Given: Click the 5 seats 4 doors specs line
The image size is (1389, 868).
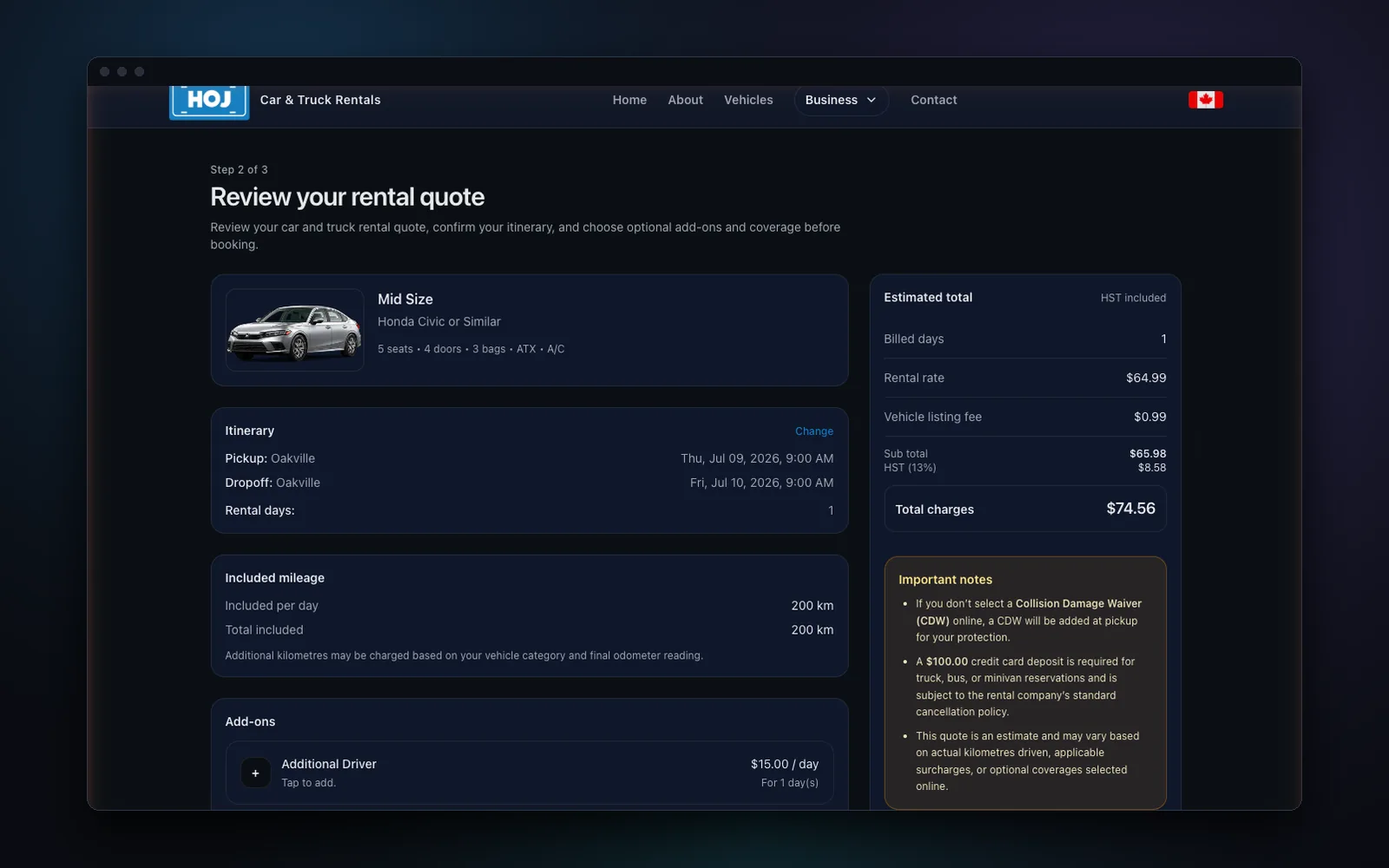Looking at the screenshot, I should [471, 349].
